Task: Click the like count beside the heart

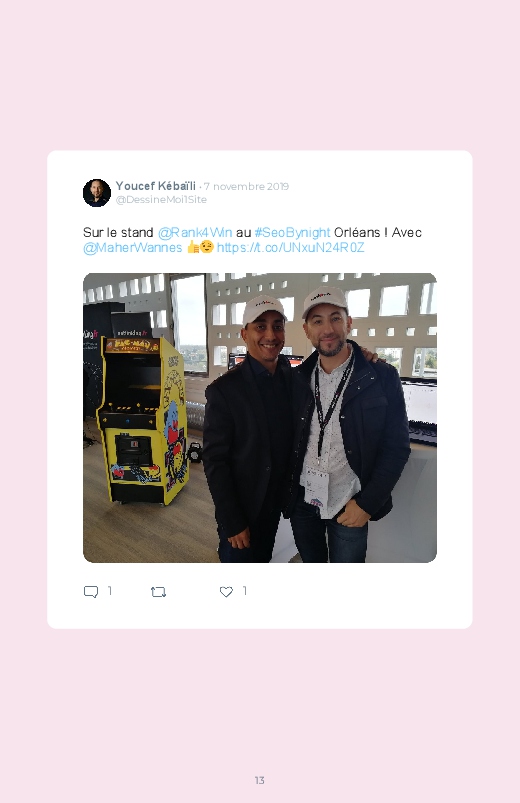Action: (x=245, y=591)
